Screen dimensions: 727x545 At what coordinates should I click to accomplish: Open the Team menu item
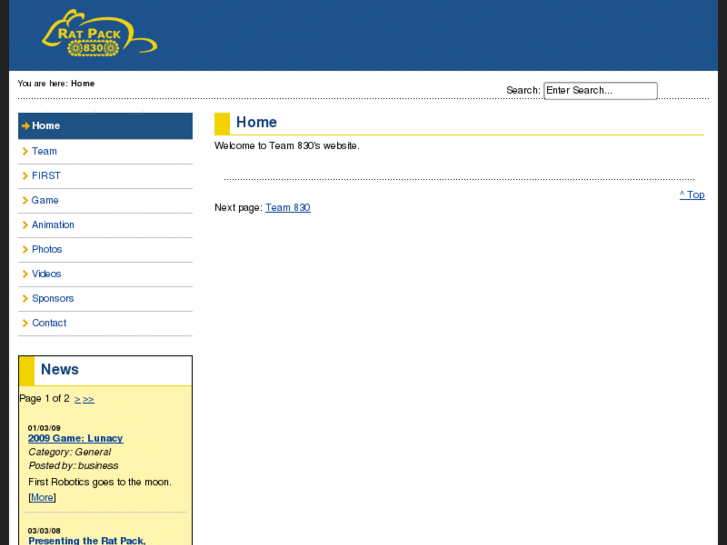pyautogui.click(x=105, y=151)
